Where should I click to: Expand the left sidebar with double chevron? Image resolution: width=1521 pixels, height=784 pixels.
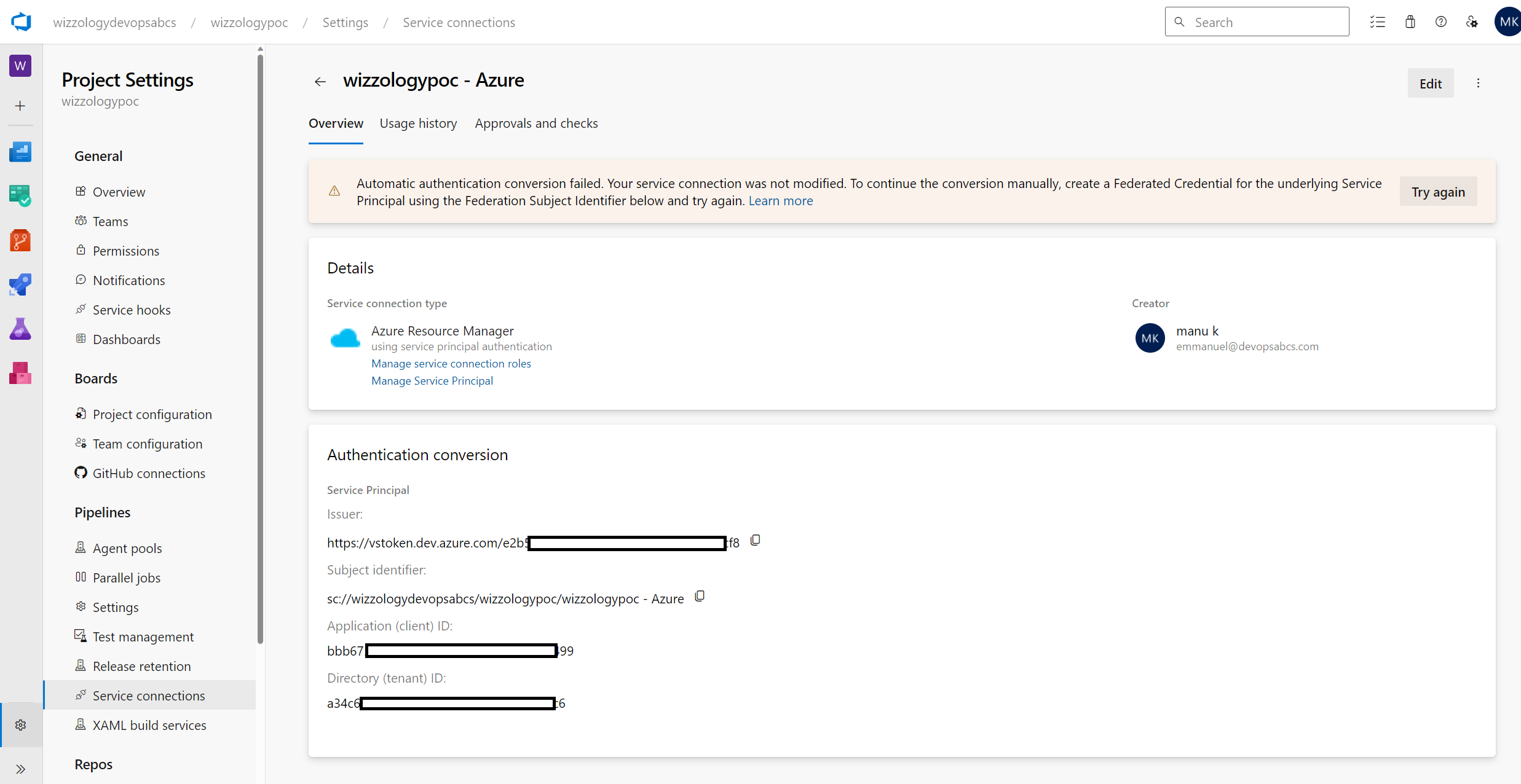[x=20, y=769]
